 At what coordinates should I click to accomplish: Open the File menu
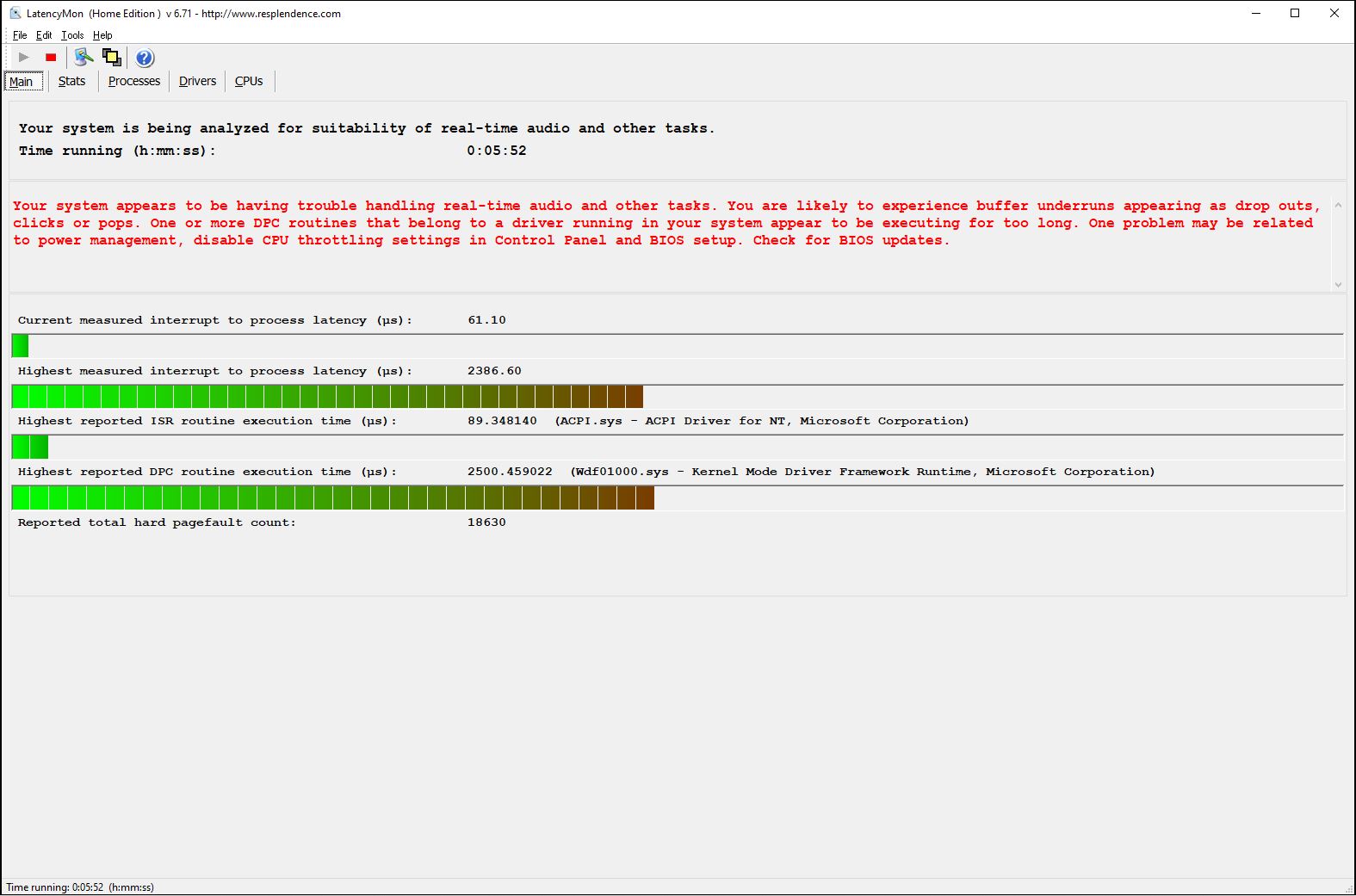click(20, 35)
